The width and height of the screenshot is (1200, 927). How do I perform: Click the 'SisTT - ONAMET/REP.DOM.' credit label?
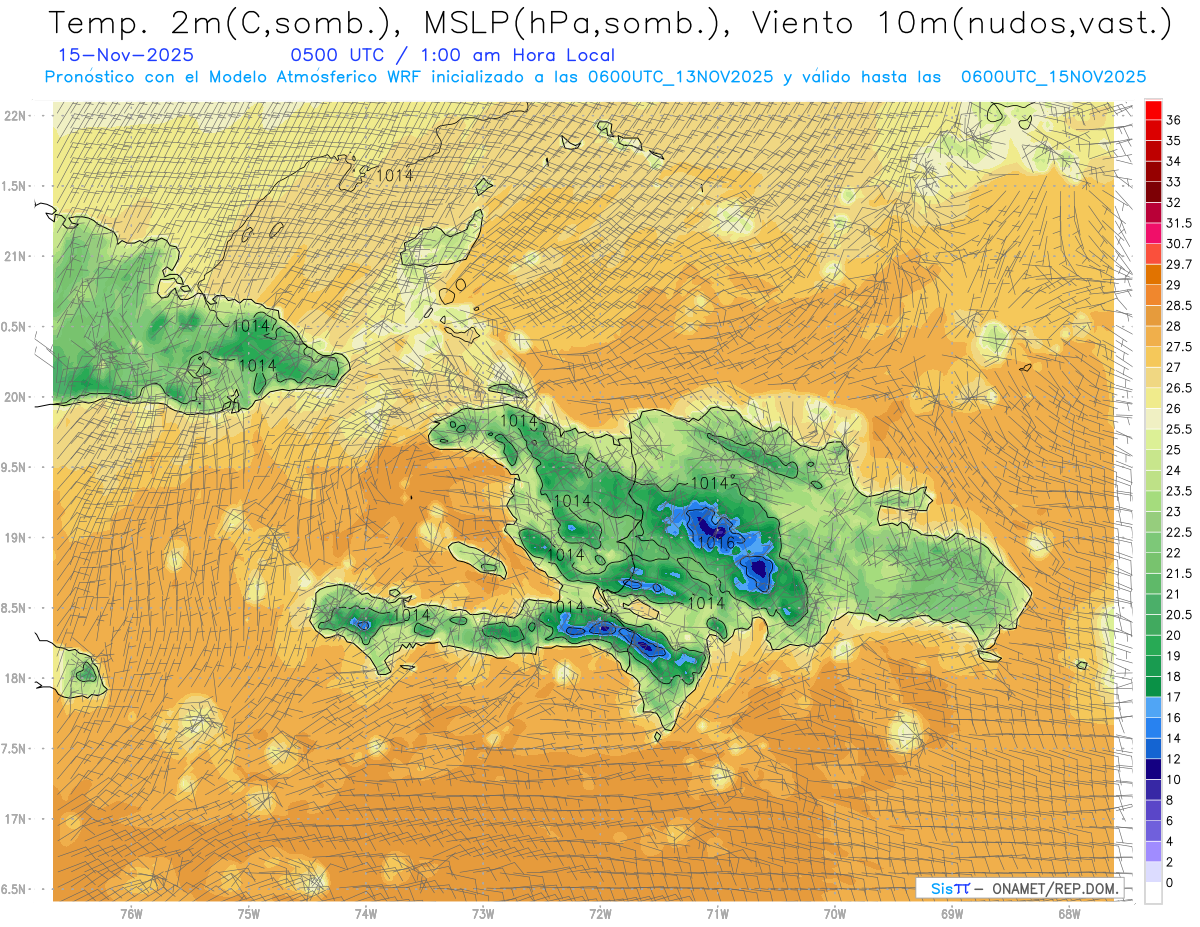pyautogui.click(x=1019, y=888)
